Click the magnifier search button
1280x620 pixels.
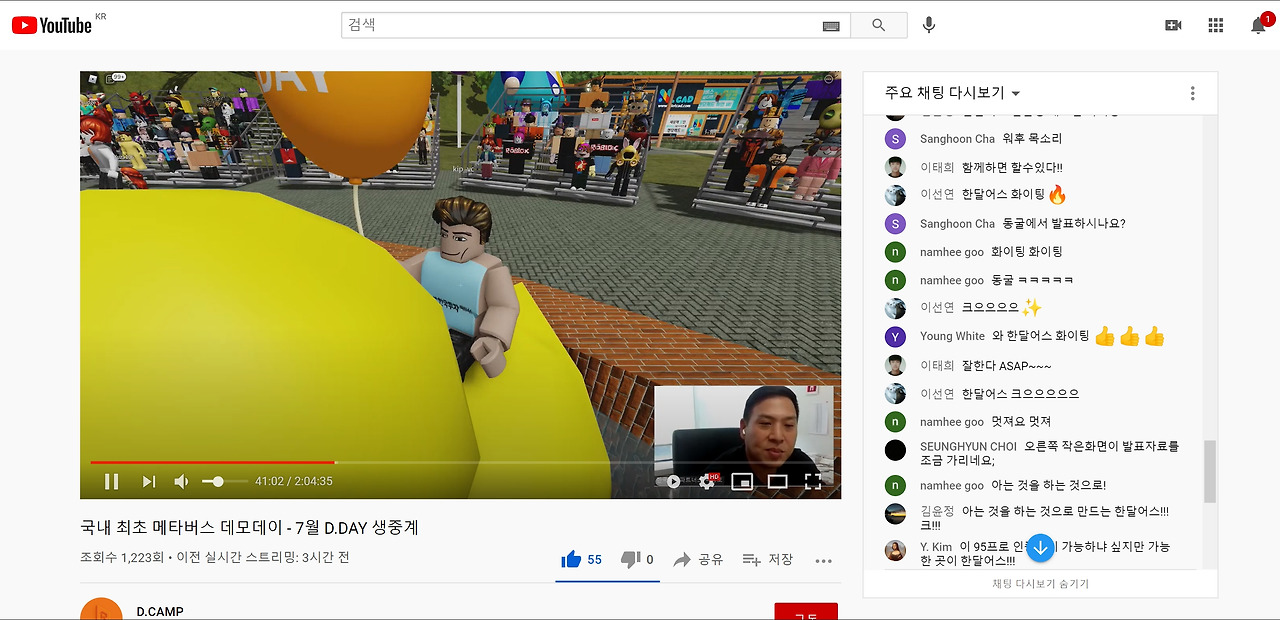(x=879, y=25)
